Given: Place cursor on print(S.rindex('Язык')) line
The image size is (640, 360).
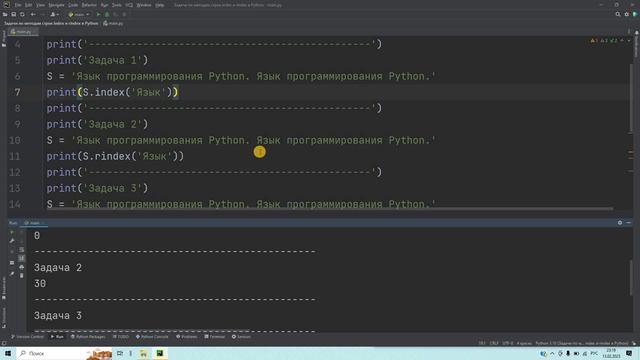Looking at the screenshot, I should pyautogui.click(x=115, y=156).
